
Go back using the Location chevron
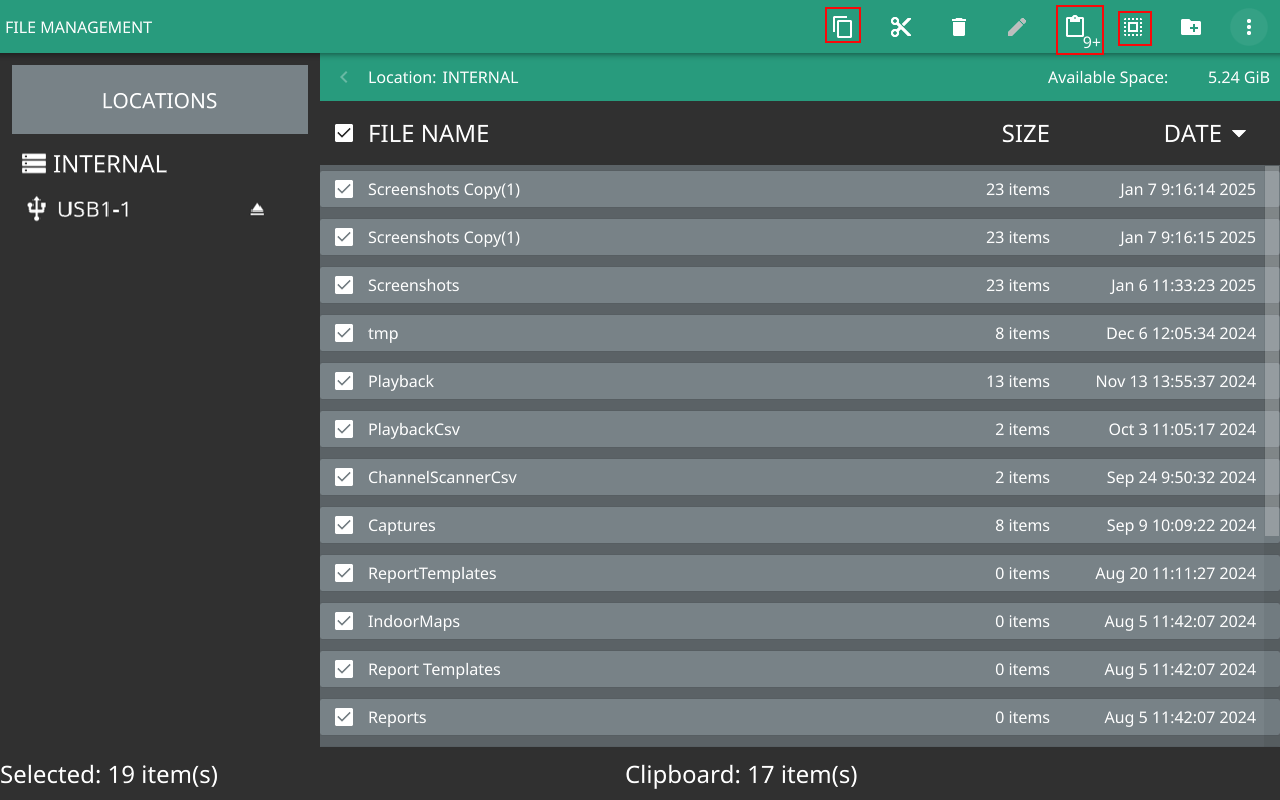click(344, 77)
